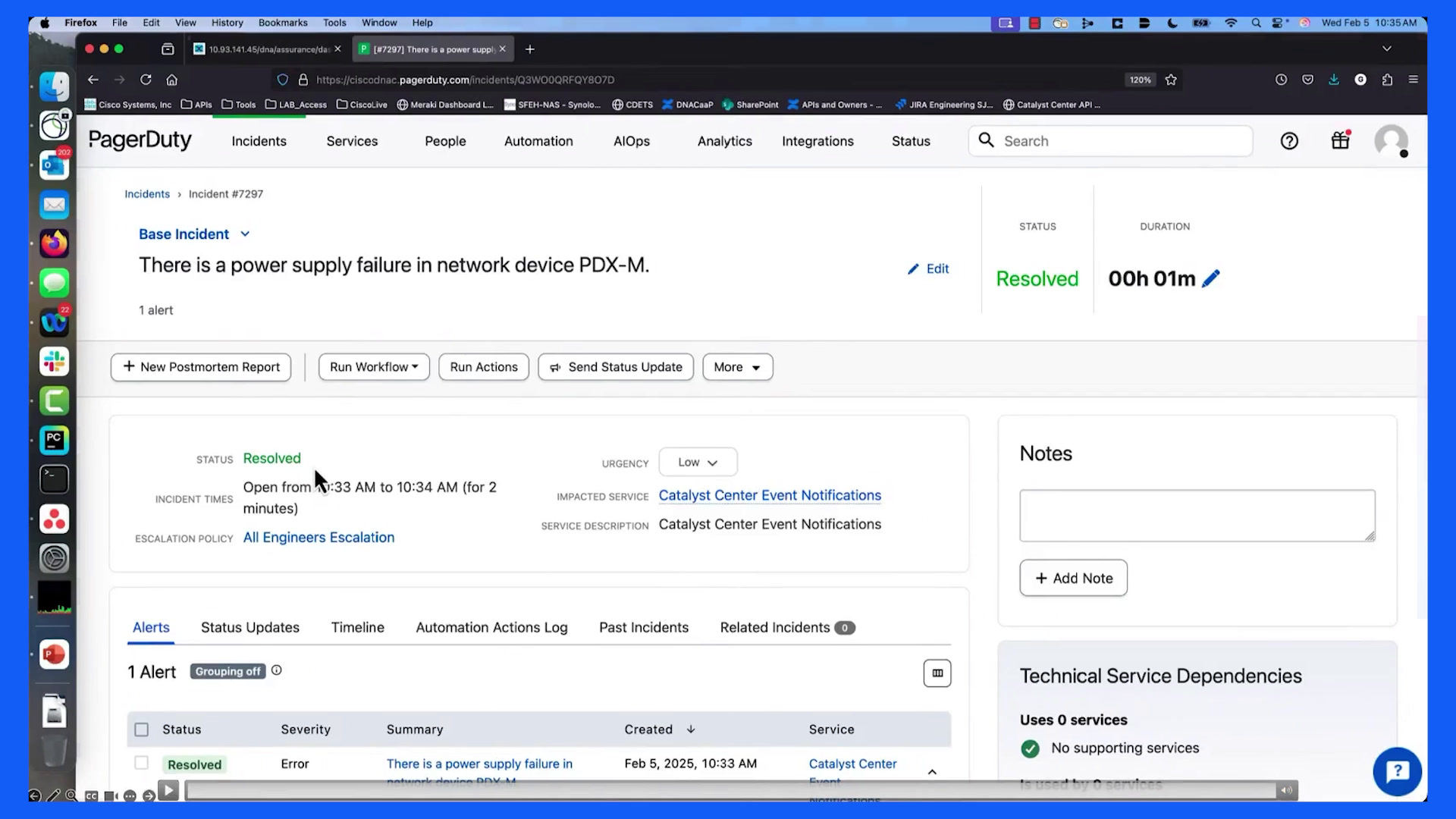
Task: Switch to the Timeline tab
Action: click(357, 628)
